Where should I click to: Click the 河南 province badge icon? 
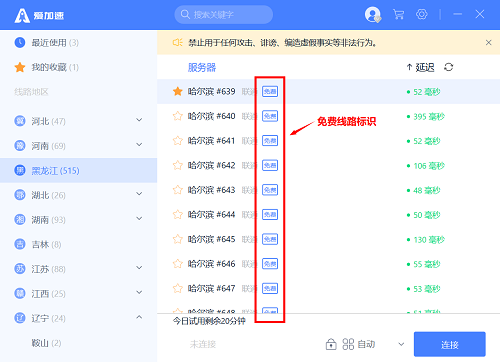20,145
